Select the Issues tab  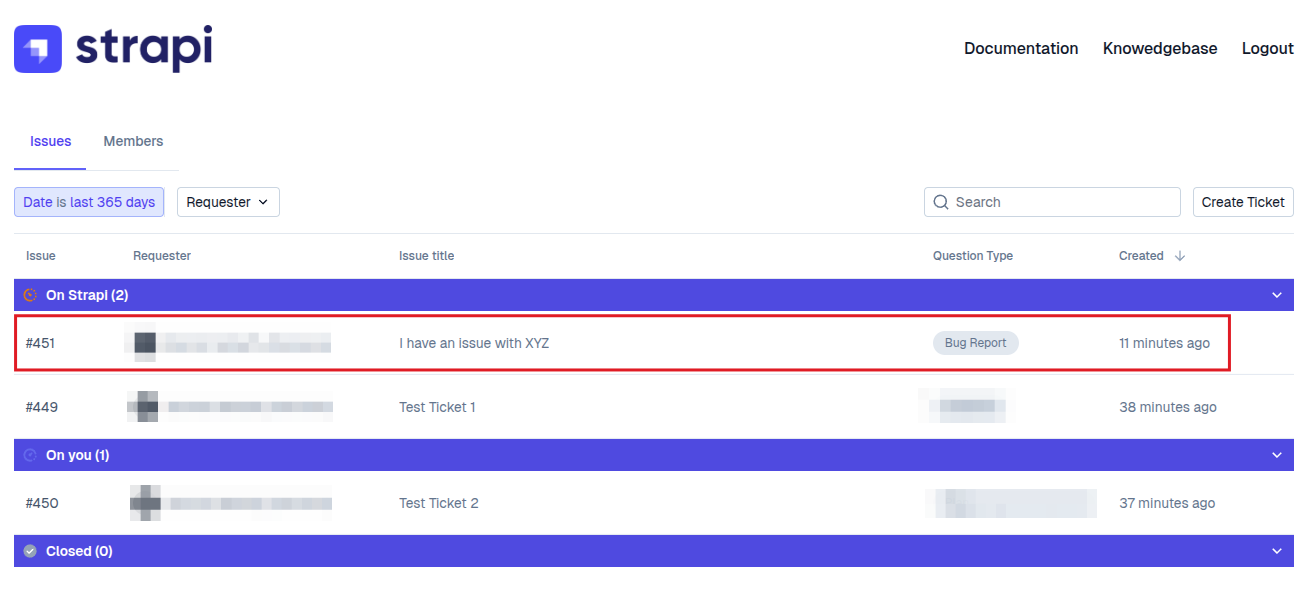50,142
